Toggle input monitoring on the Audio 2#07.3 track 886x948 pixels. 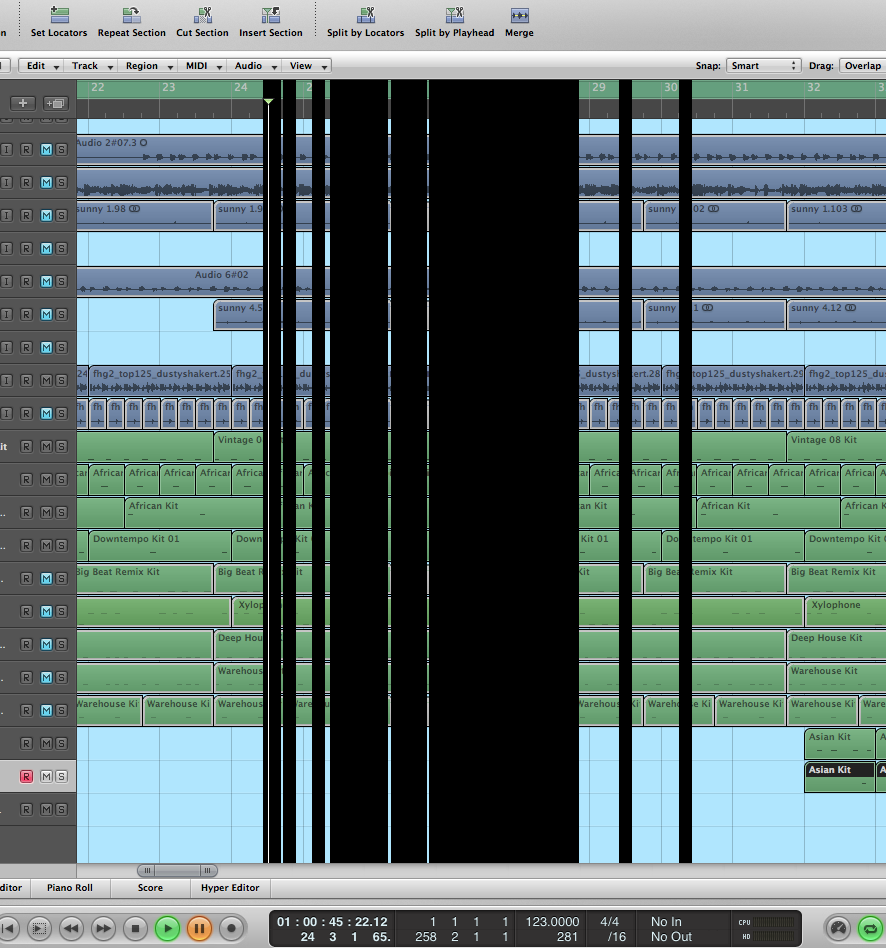coord(7,149)
